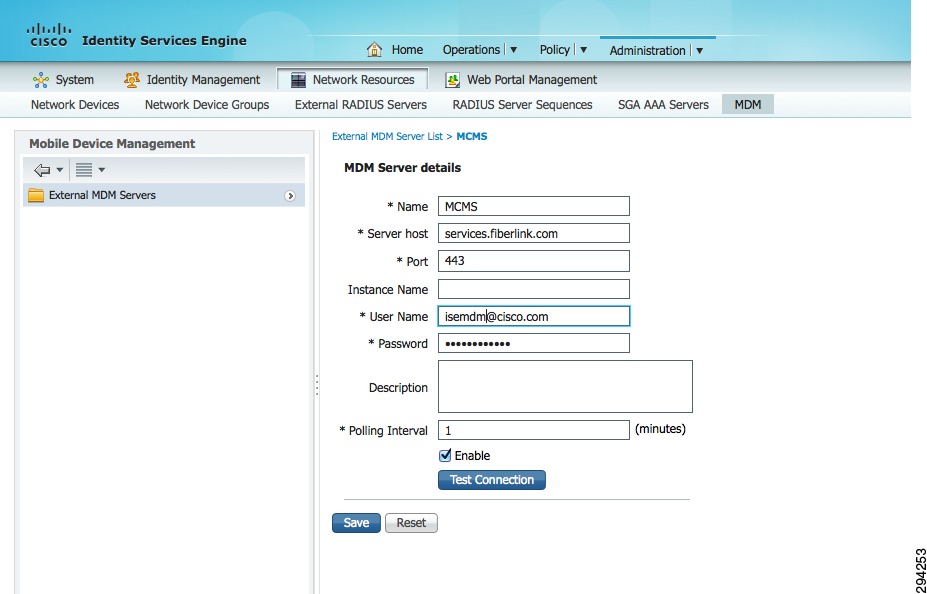
Task: Click the Reset button
Action: pyautogui.click(x=411, y=523)
